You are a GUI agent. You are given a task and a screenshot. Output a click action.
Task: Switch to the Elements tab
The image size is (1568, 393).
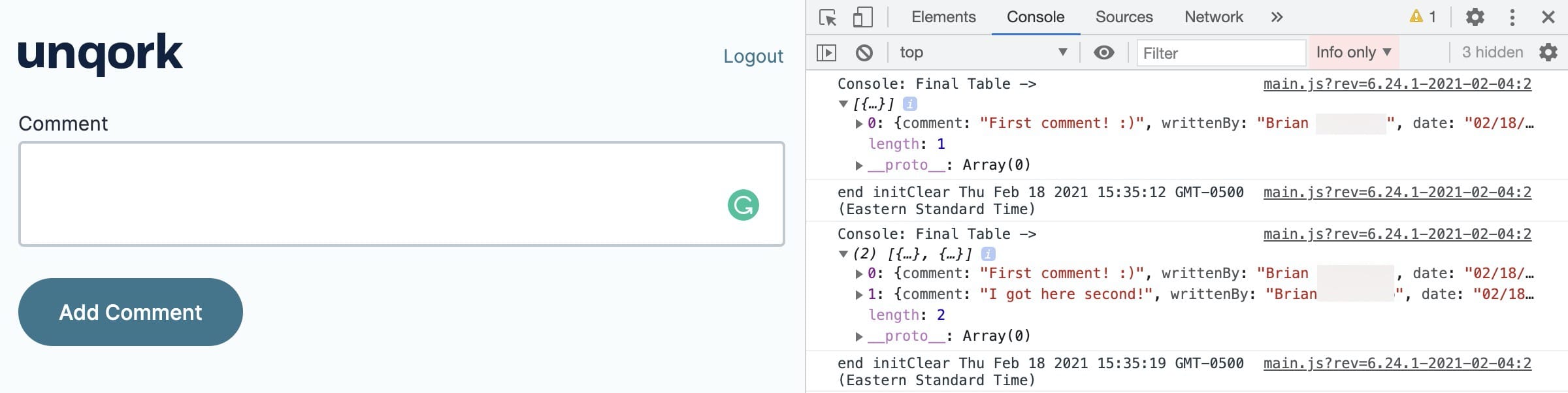click(x=943, y=17)
